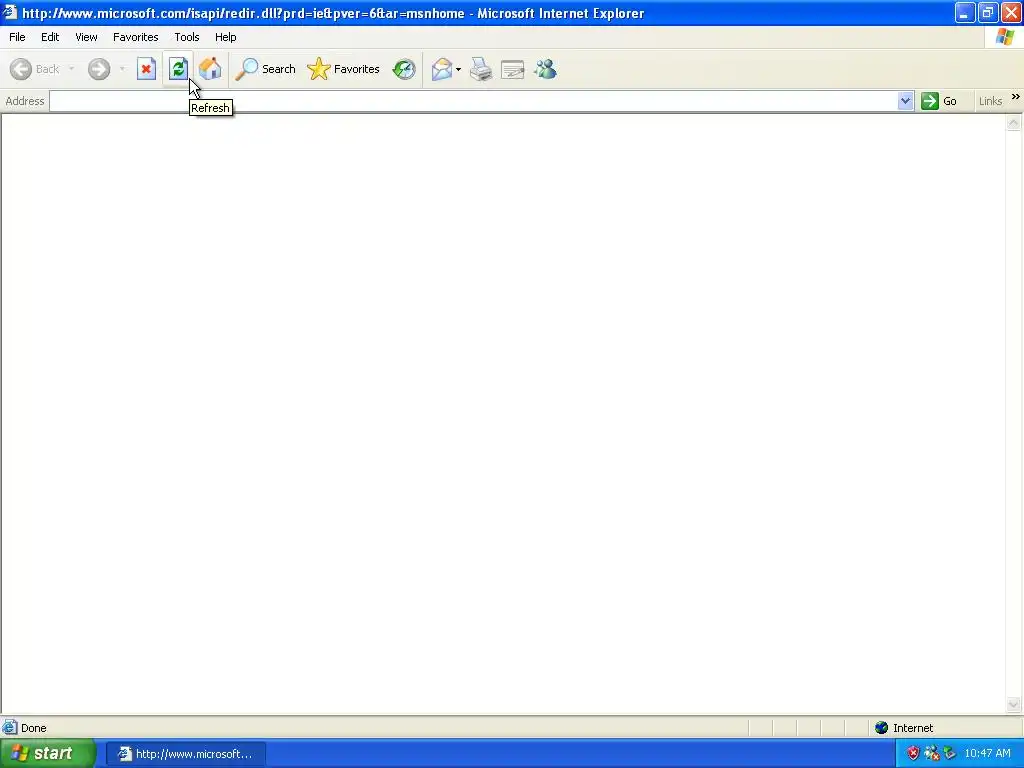Select the microsoft.com taskbar button
The height and width of the screenshot is (768, 1024).
pyautogui.click(x=185, y=754)
